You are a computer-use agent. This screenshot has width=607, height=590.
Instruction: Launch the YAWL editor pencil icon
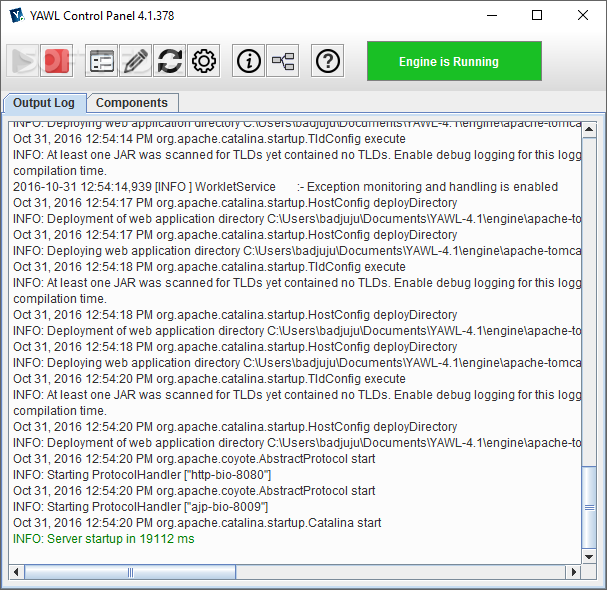pyautogui.click(x=135, y=61)
